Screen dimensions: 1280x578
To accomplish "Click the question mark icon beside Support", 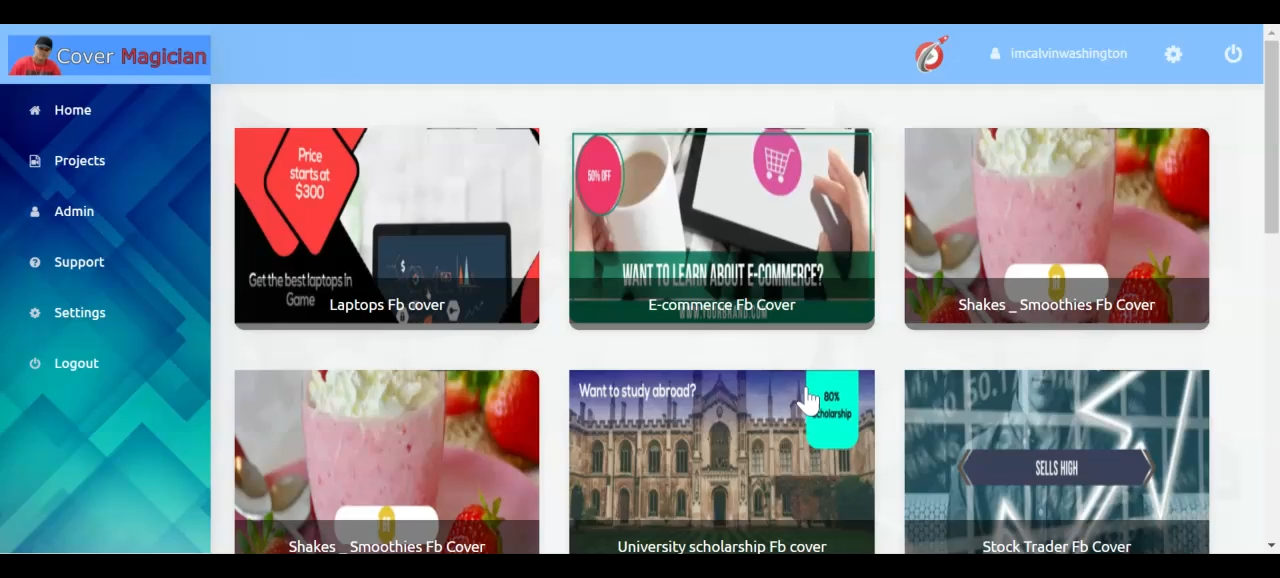I will tap(35, 262).
